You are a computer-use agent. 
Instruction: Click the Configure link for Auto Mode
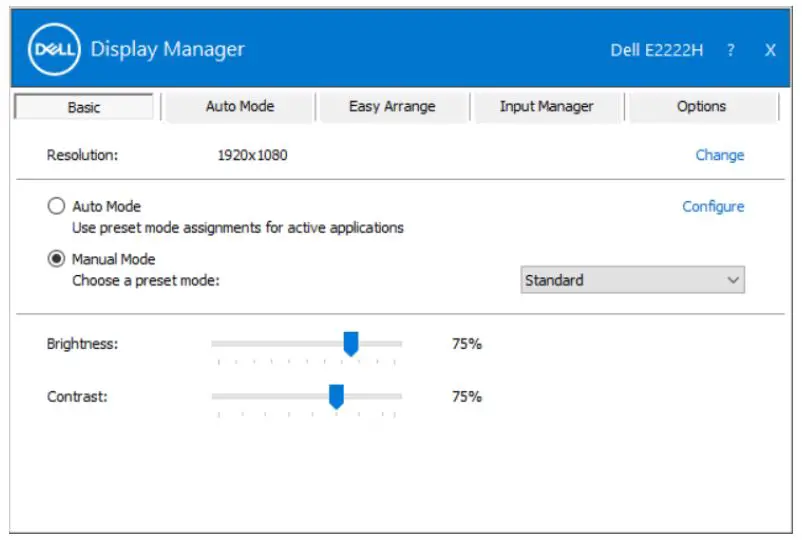tap(713, 206)
